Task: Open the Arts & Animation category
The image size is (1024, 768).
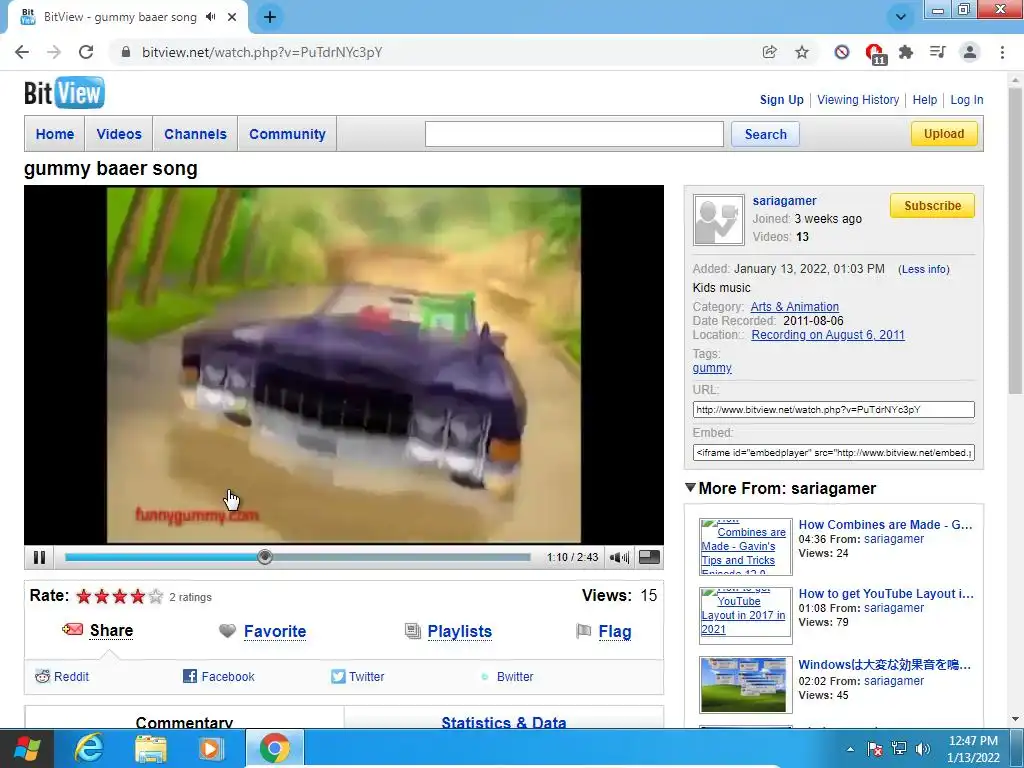Action: tap(795, 306)
